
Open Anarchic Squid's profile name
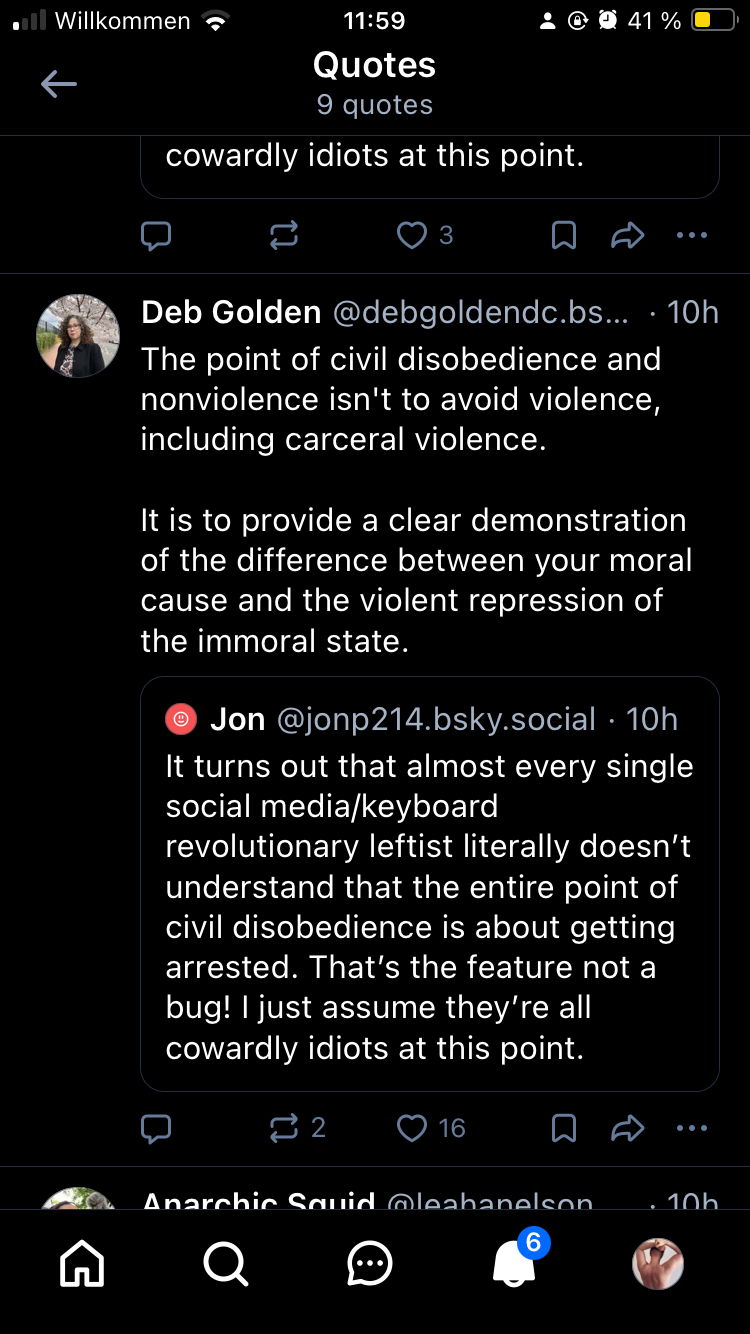(258, 1200)
